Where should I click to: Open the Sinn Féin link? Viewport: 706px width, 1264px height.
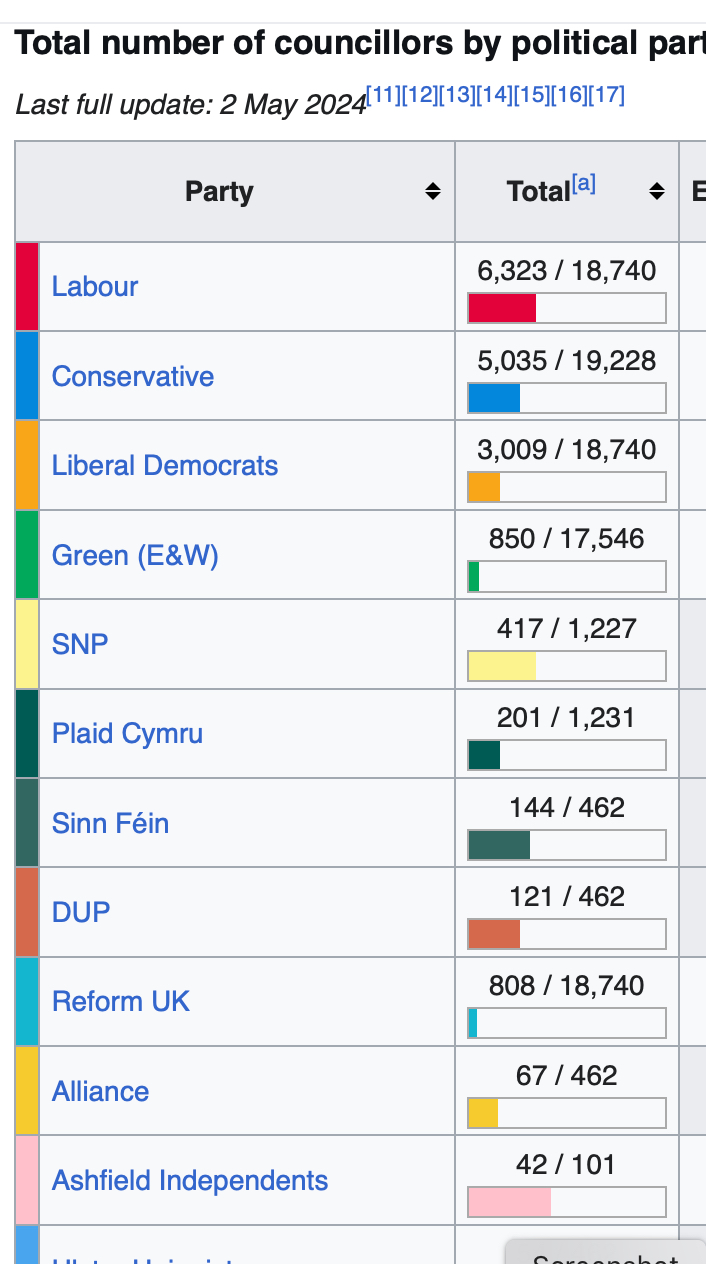(110, 823)
